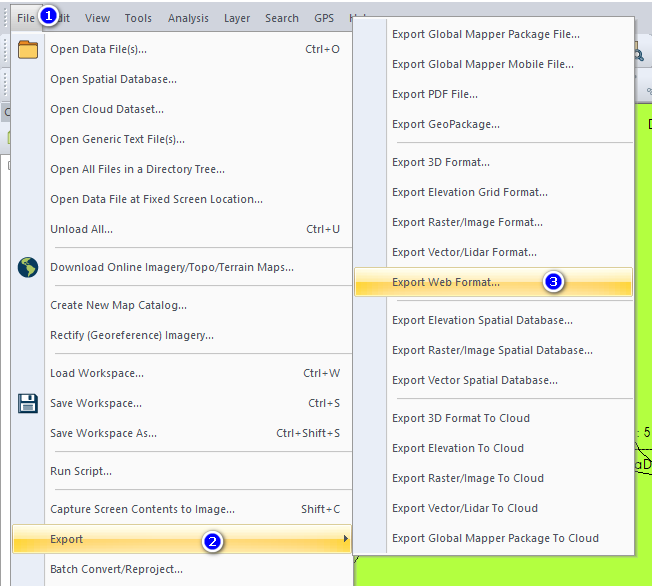
Task: Select Export Raster/Image To Cloud
Action: (494, 478)
